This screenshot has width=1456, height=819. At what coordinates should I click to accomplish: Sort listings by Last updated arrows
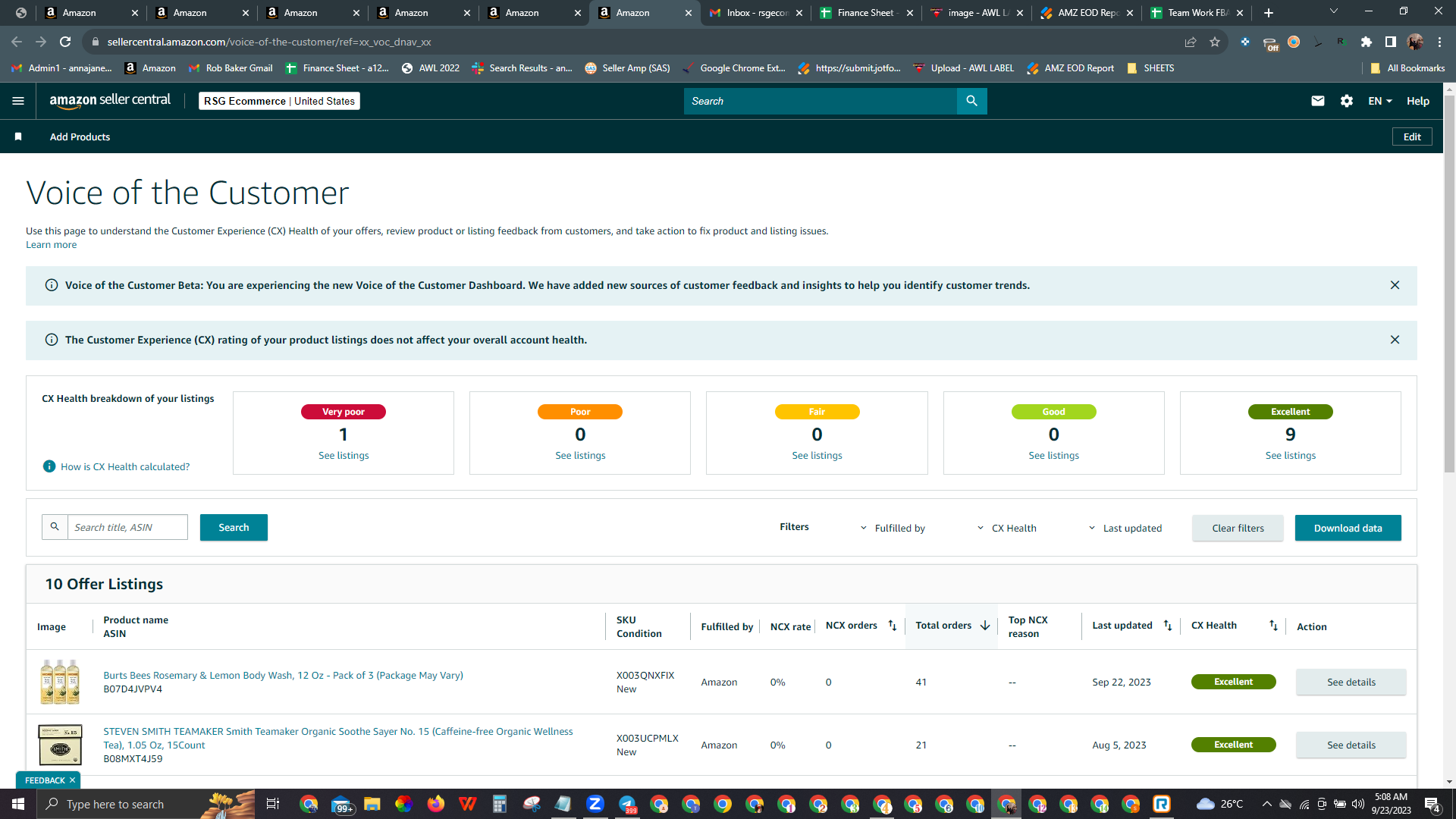(x=1168, y=626)
